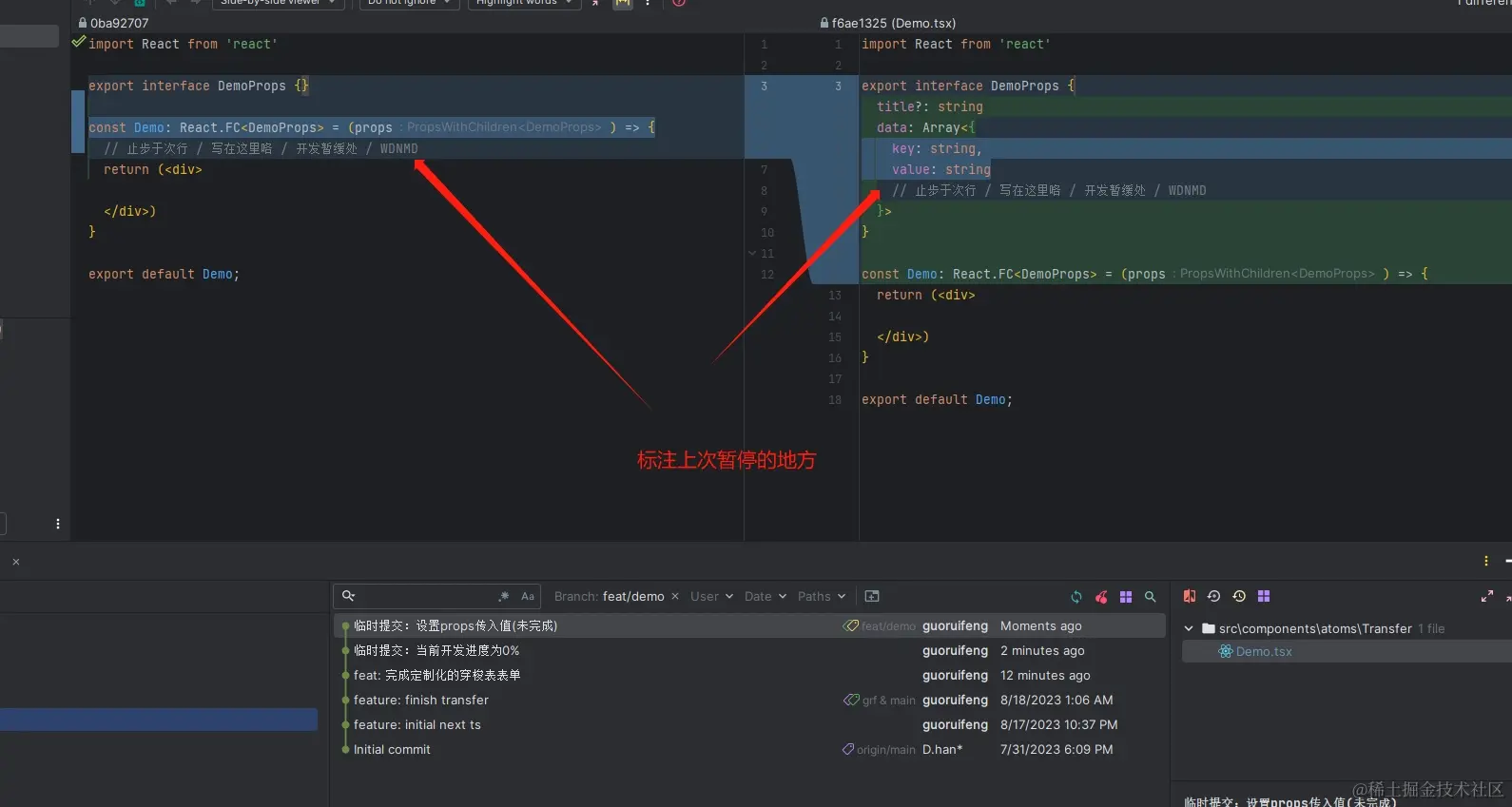Viewport: 1512px width, 807px height.
Task: Open the Branch filter feat/demo
Action: (x=610, y=596)
